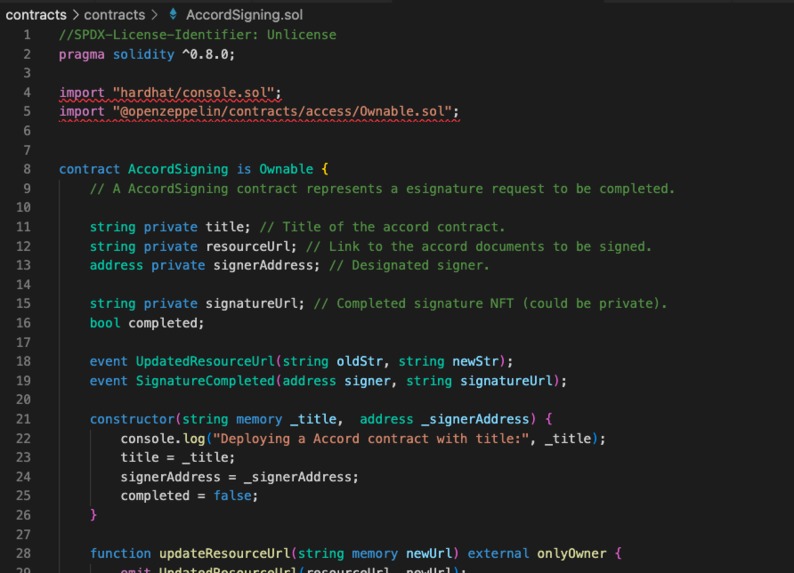This screenshot has height=573, width=794.
Task: Click the 'signer' parameter on line 19
Action: [368, 381]
